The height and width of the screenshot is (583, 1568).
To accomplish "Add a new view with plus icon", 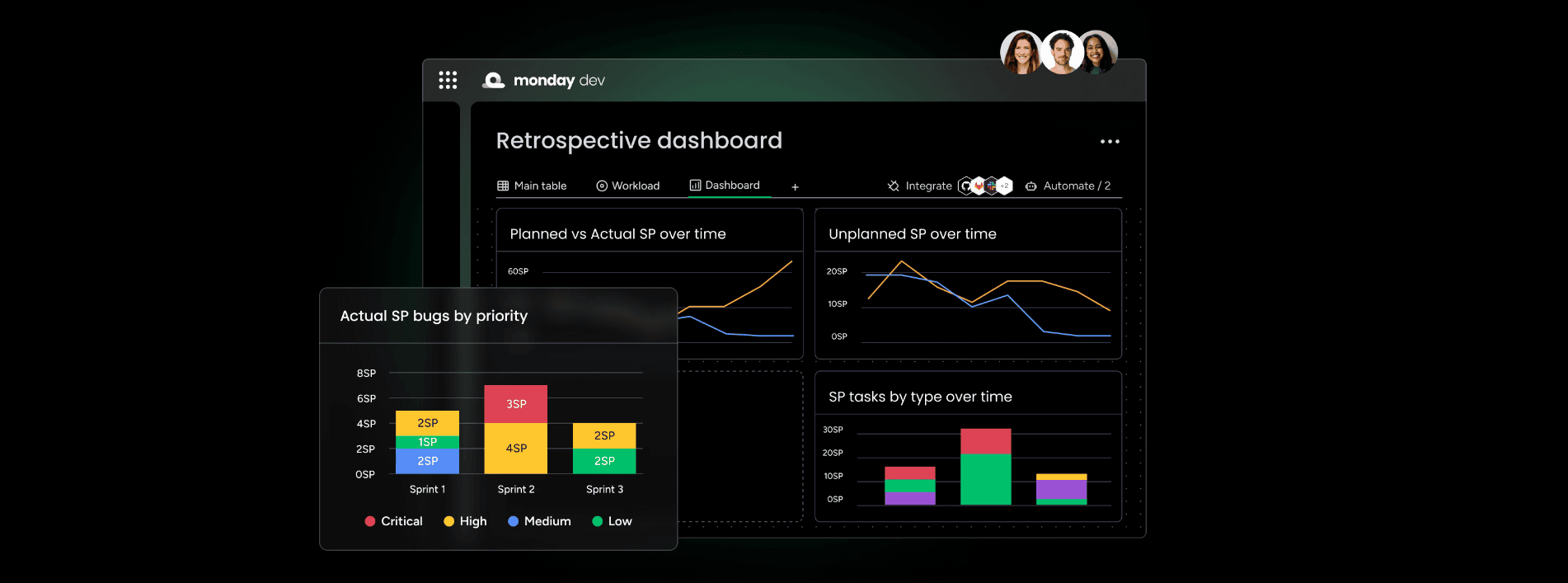I will (x=795, y=187).
